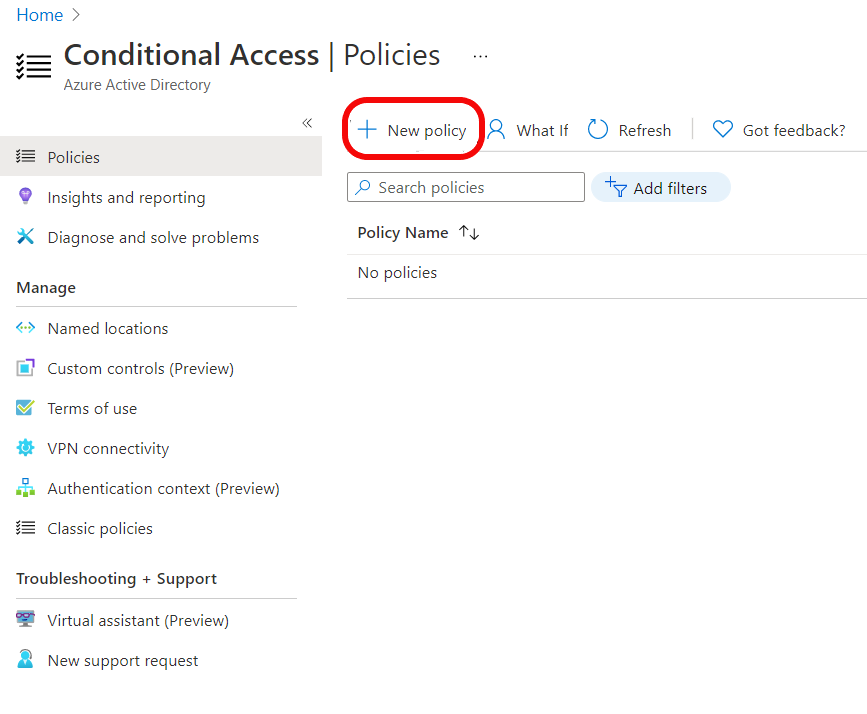This screenshot has height=714, width=867.
Task: Sort by Policy Name arrows
Action: pos(469,232)
